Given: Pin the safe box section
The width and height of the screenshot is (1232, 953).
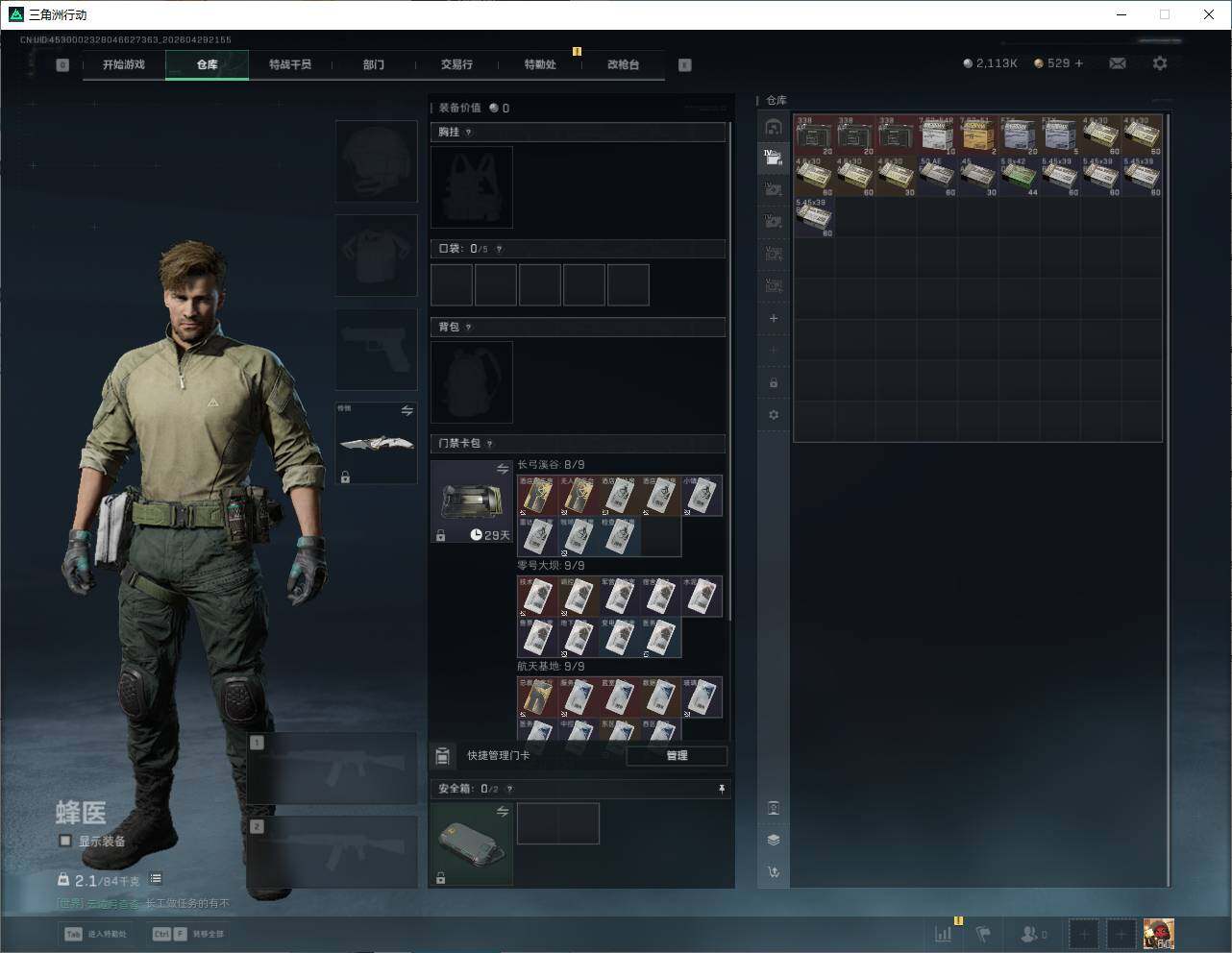Looking at the screenshot, I should pyautogui.click(x=722, y=789).
